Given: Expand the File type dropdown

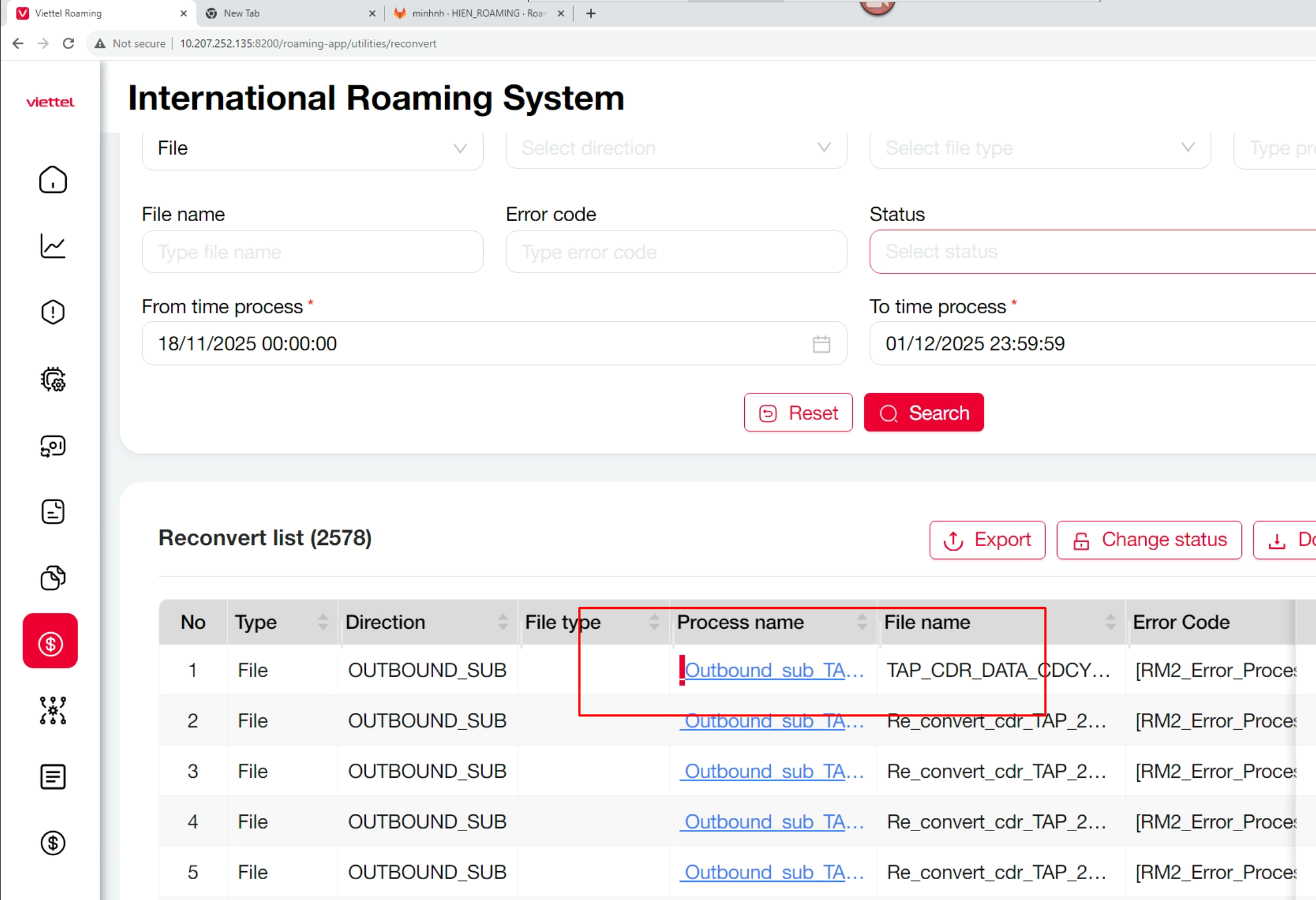Looking at the screenshot, I should pos(312,149).
